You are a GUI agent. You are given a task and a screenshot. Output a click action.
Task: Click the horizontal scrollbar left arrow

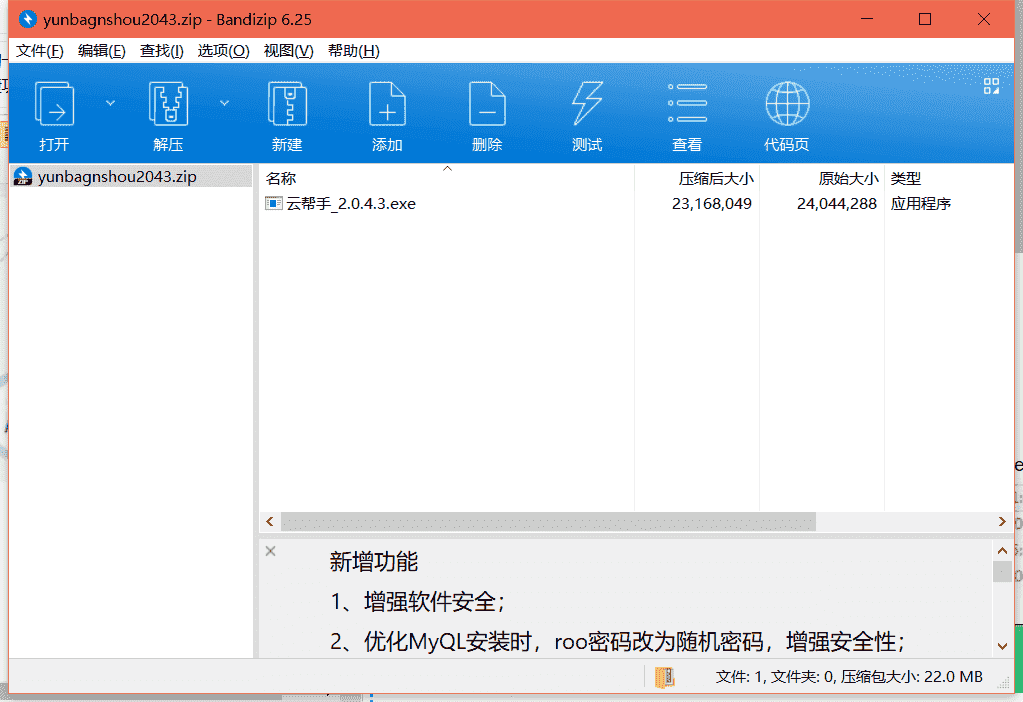[270, 521]
